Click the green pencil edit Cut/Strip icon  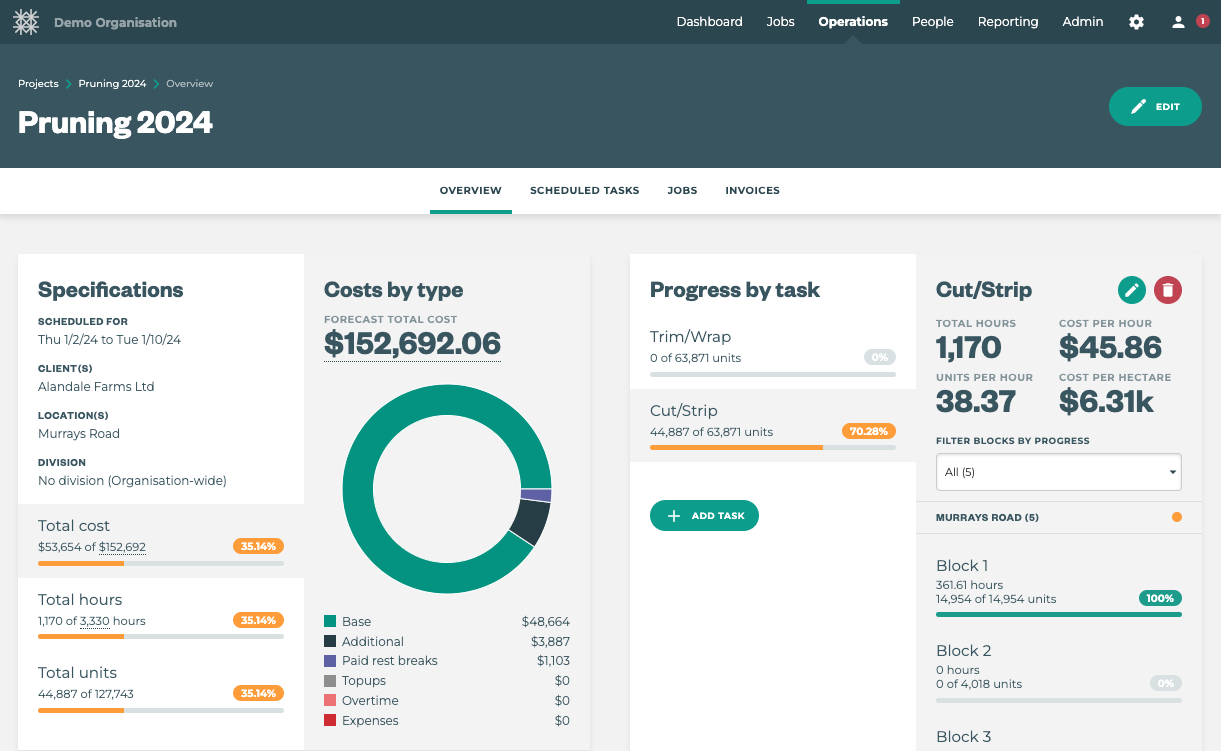click(x=1132, y=290)
